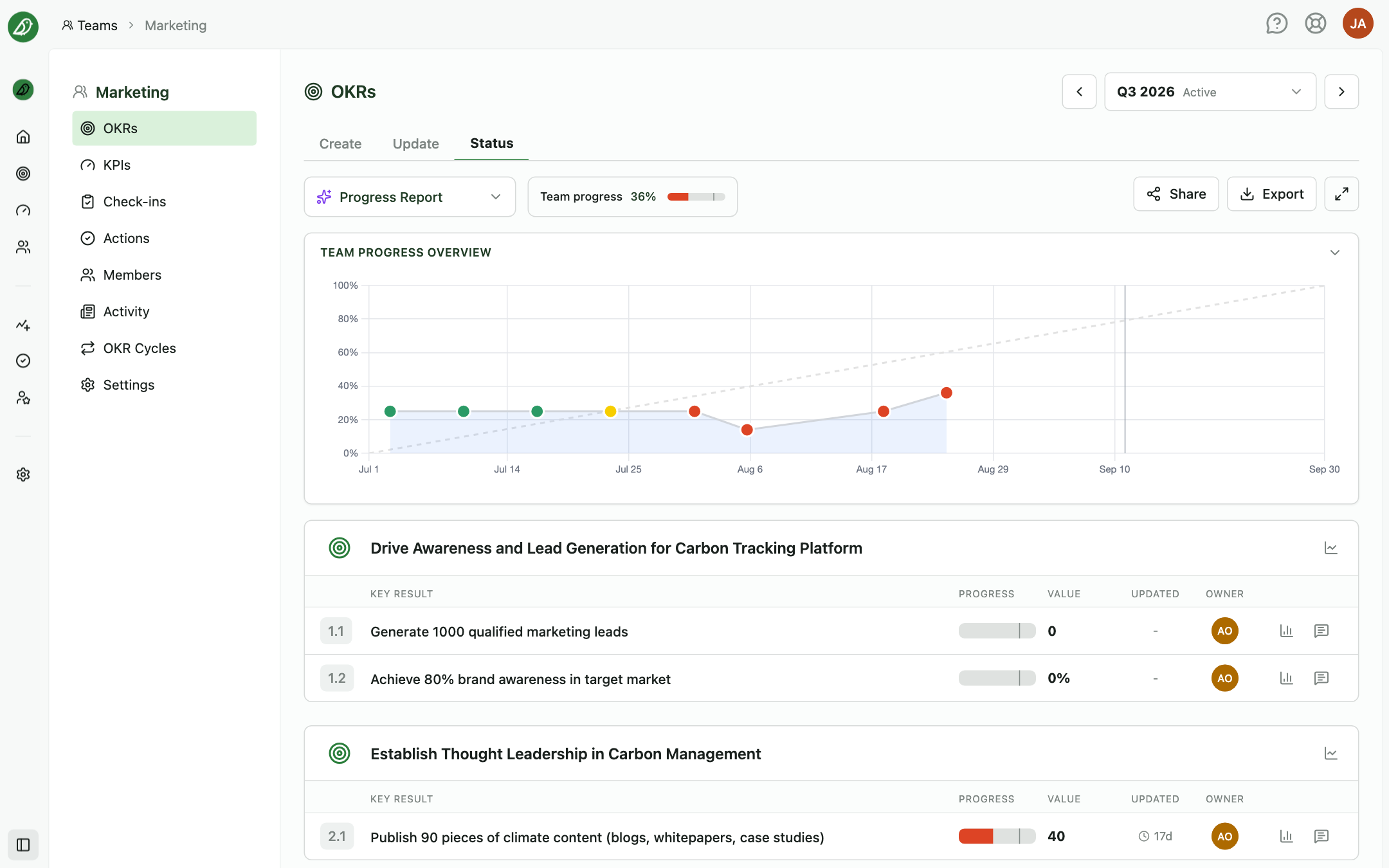The height and width of the screenshot is (868, 1389).
Task: Click the last red data point at 36%
Action: [946, 393]
